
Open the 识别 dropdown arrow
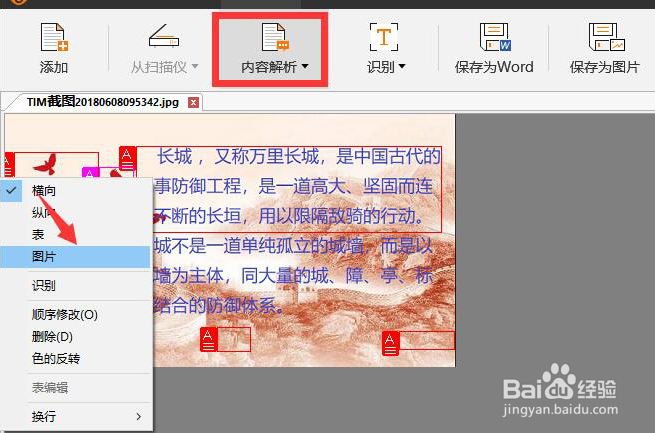[x=402, y=66]
